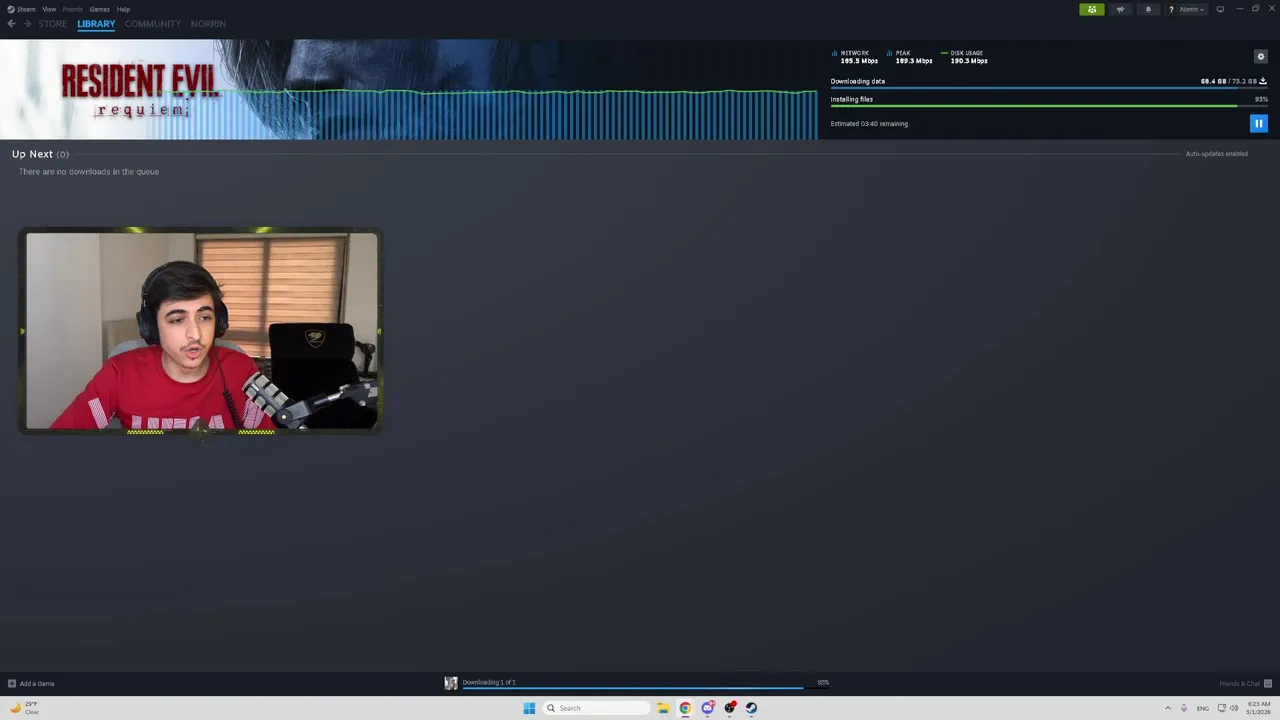The height and width of the screenshot is (720, 1280).
Task: Open the Help menu
Action: [123, 9]
